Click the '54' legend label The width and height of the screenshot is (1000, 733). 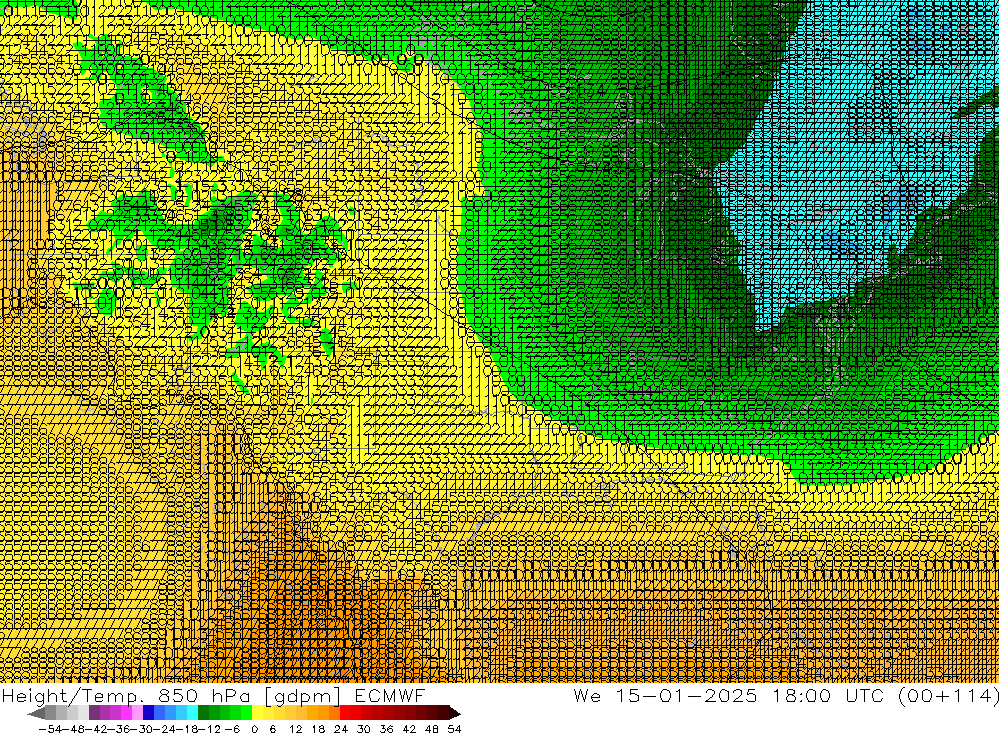454,729
